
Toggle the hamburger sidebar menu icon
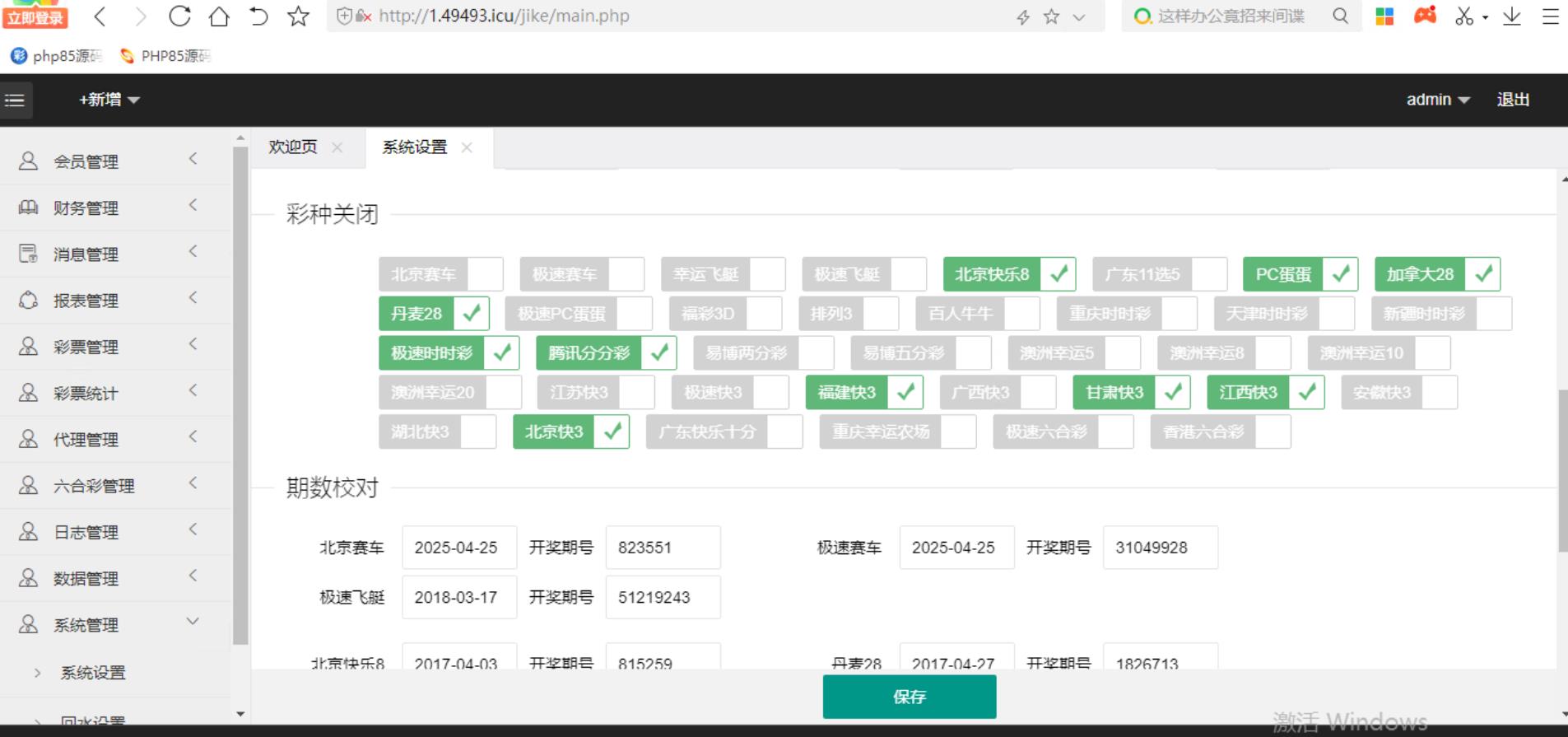pos(16,100)
